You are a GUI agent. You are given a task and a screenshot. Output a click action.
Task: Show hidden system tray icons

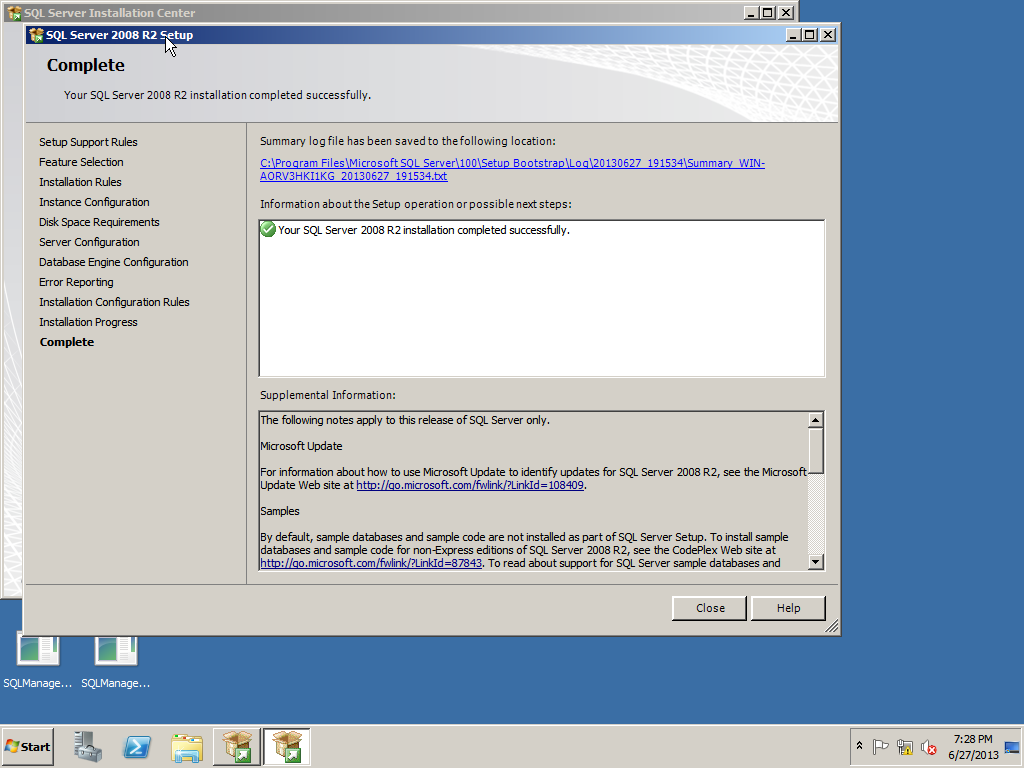pos(859,746)
